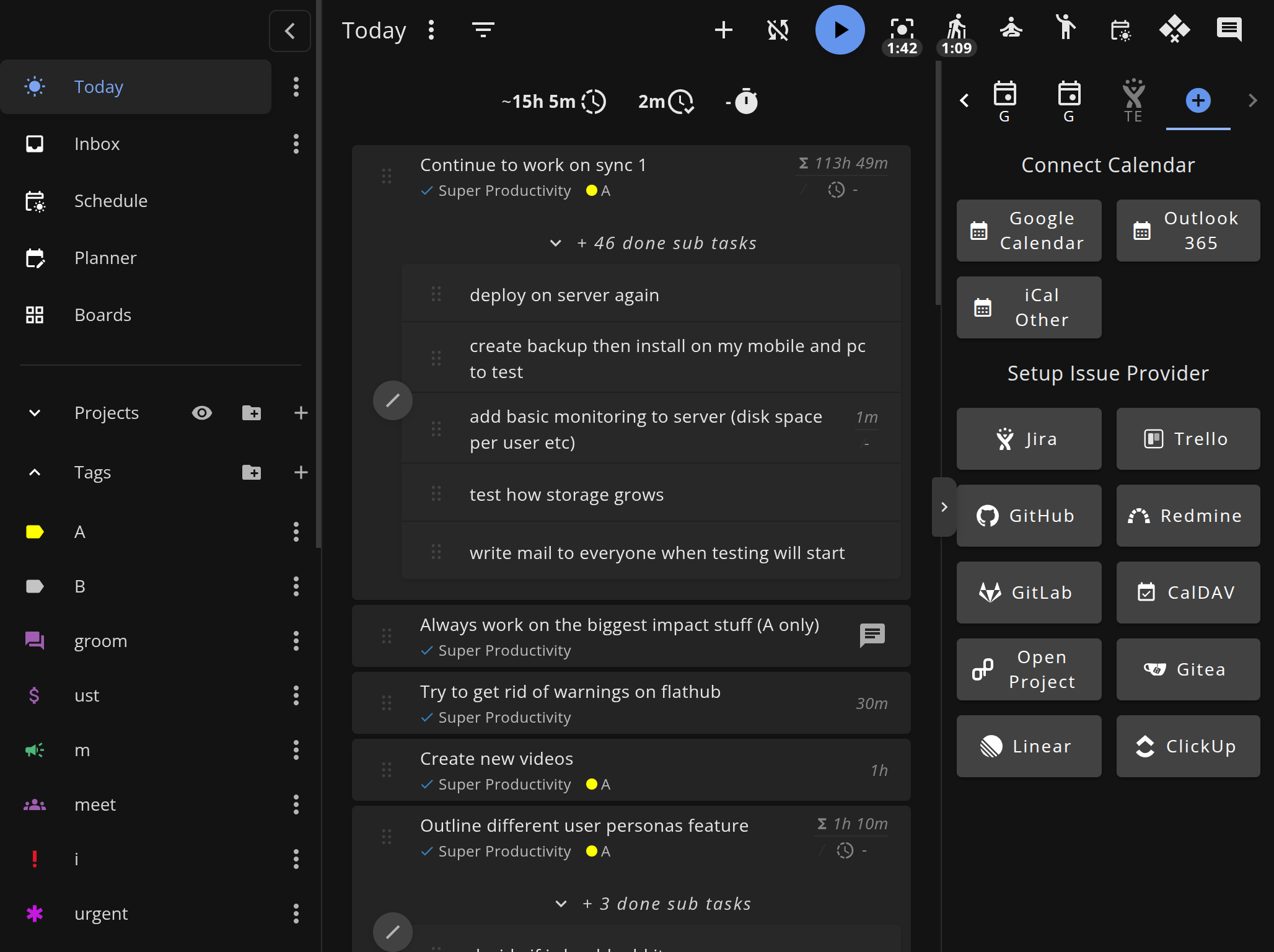Set up GitHub as issue provider
The width and height of the screenshot is (1274, 952).
click(x=1029, y=515)
